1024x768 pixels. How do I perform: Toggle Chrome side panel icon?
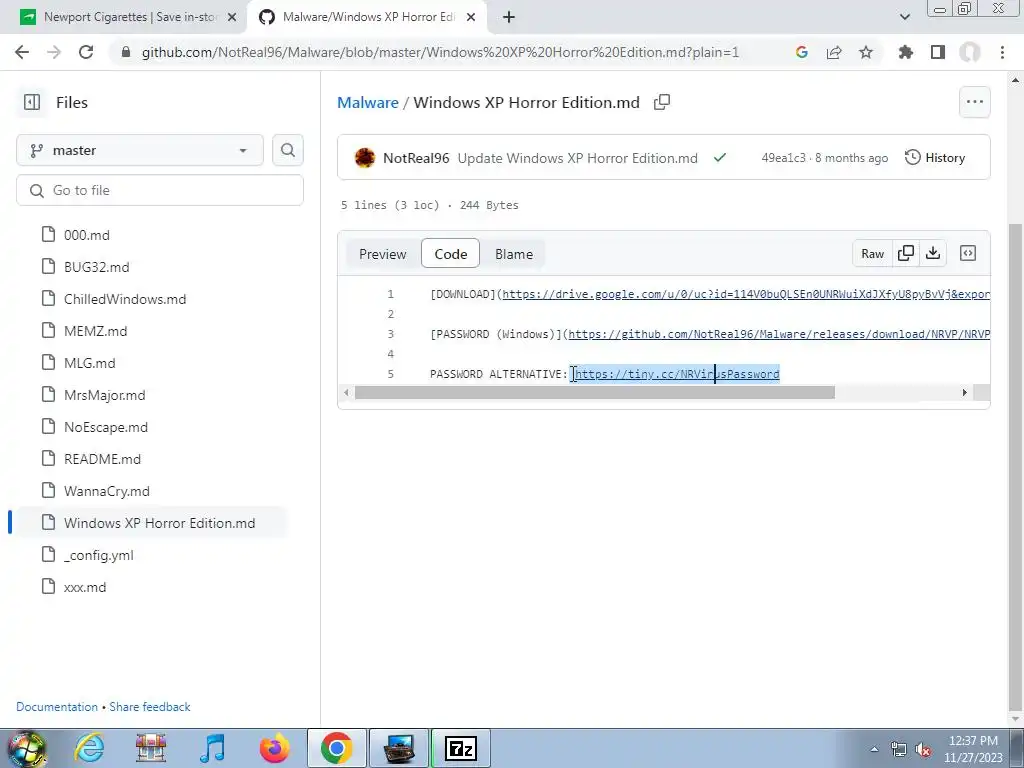coord(938,52)
